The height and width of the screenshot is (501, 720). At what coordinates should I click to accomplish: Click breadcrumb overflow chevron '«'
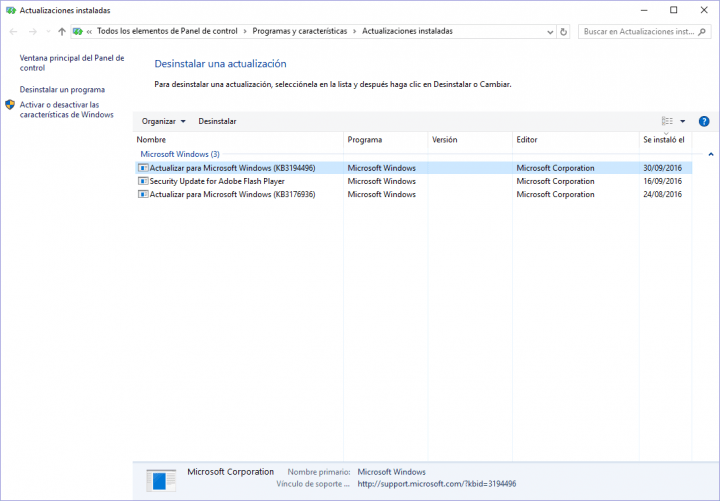coord(89,32)
